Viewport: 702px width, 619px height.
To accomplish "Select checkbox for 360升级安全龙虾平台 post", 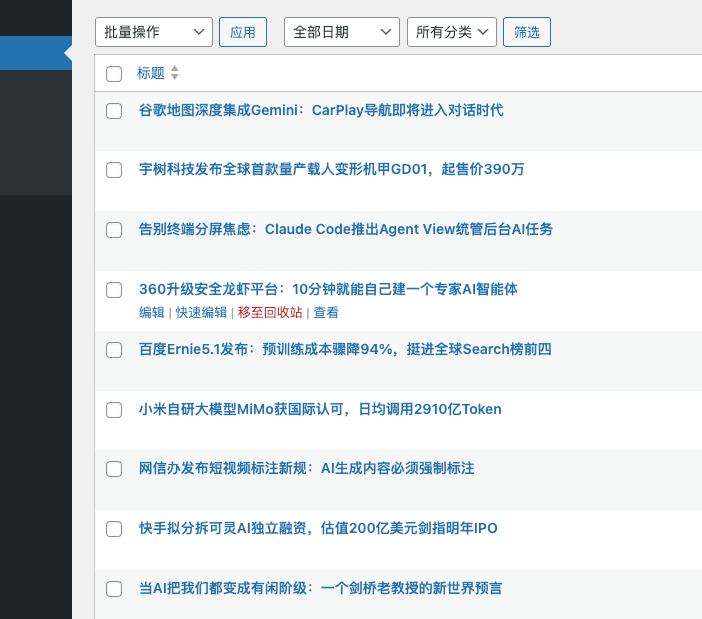I will [x=114, y=290].
